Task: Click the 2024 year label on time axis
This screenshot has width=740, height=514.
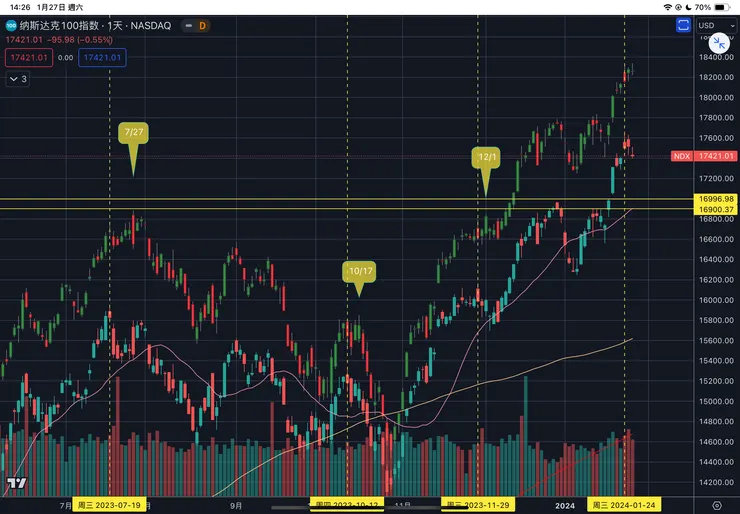Action: [x=564, y=506]
